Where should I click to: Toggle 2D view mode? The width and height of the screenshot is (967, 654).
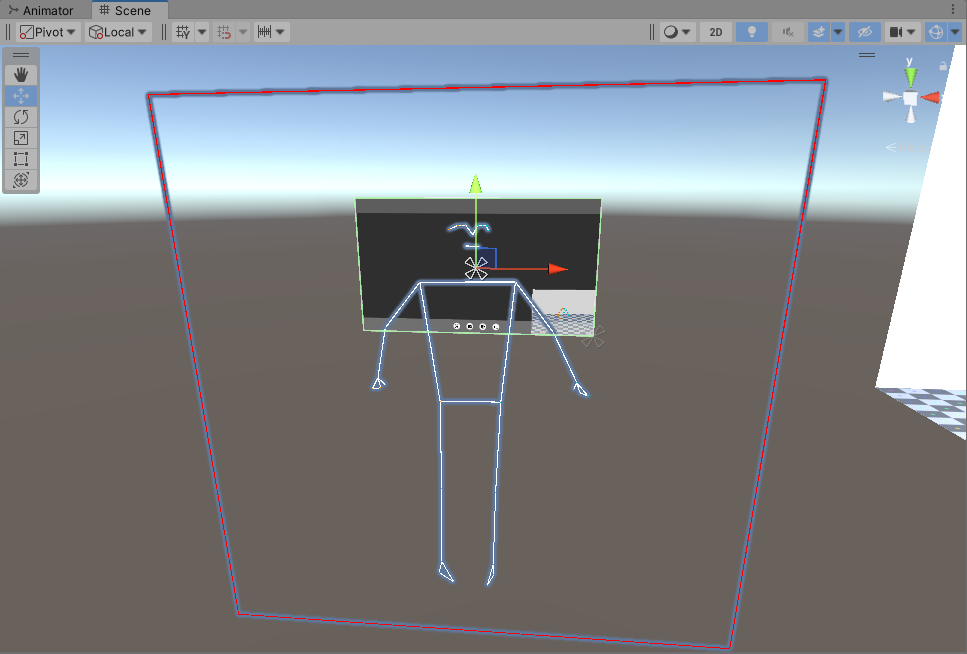[x=715, y=32]
